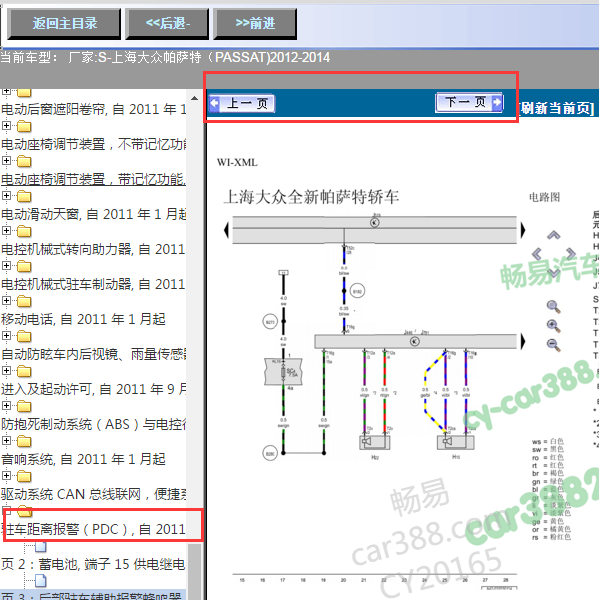Image resolution: width=599 pixels, height=600 pixels.
Task: Expand the 驱动系统 CAN 总线联网 tree node
Action: coord(6,476)
